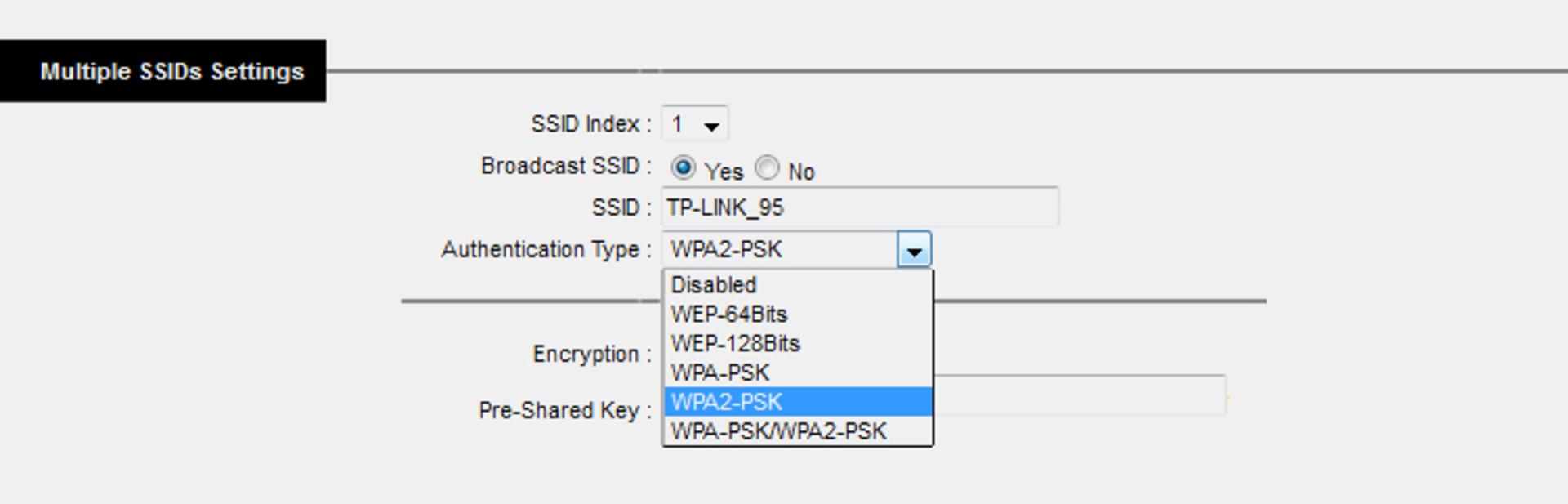Click the SSID field containing TP-LINK_95
The width and height of the screenshot is (1568, 504).
[x=860, y=207]
